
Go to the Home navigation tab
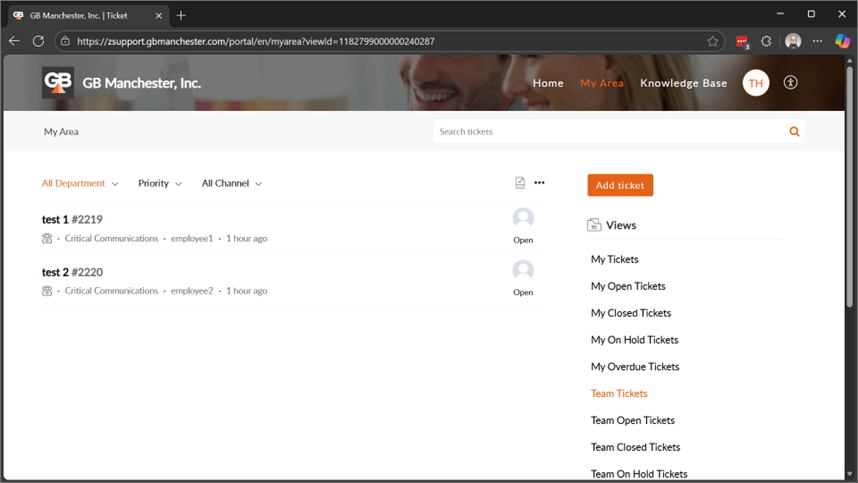point(548,83)
